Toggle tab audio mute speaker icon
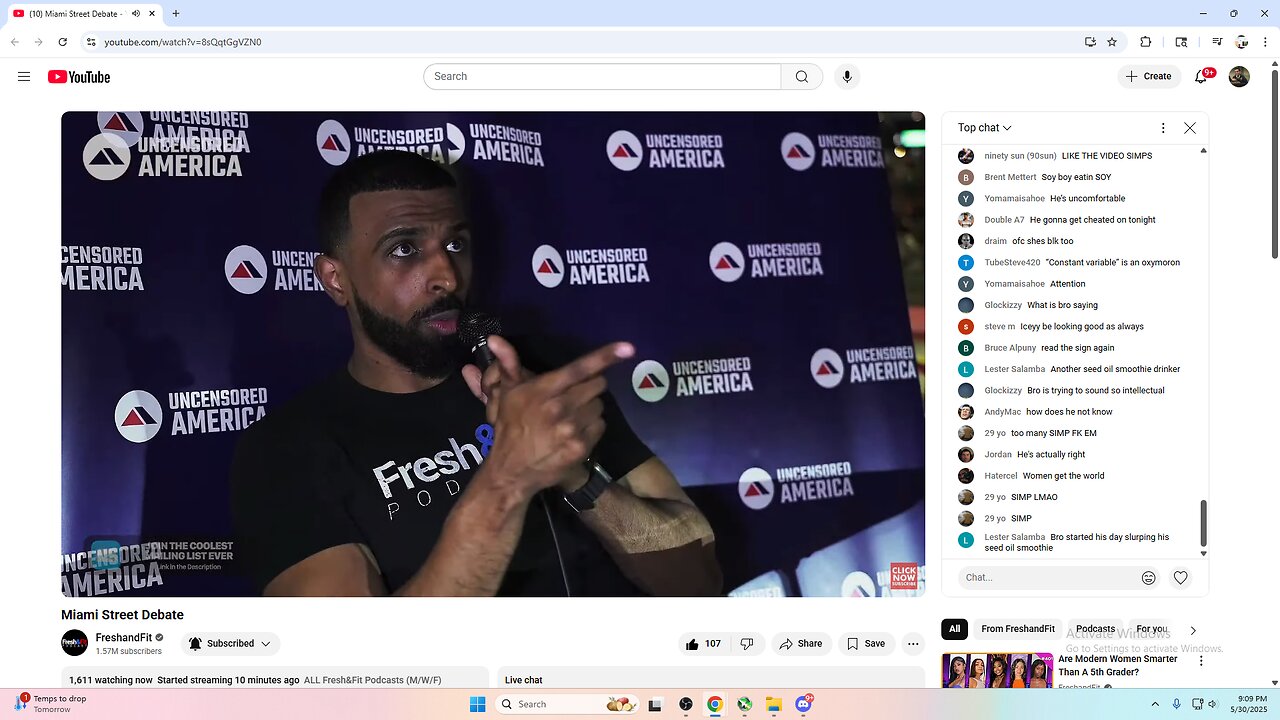1280x720 pixels. 135,14
